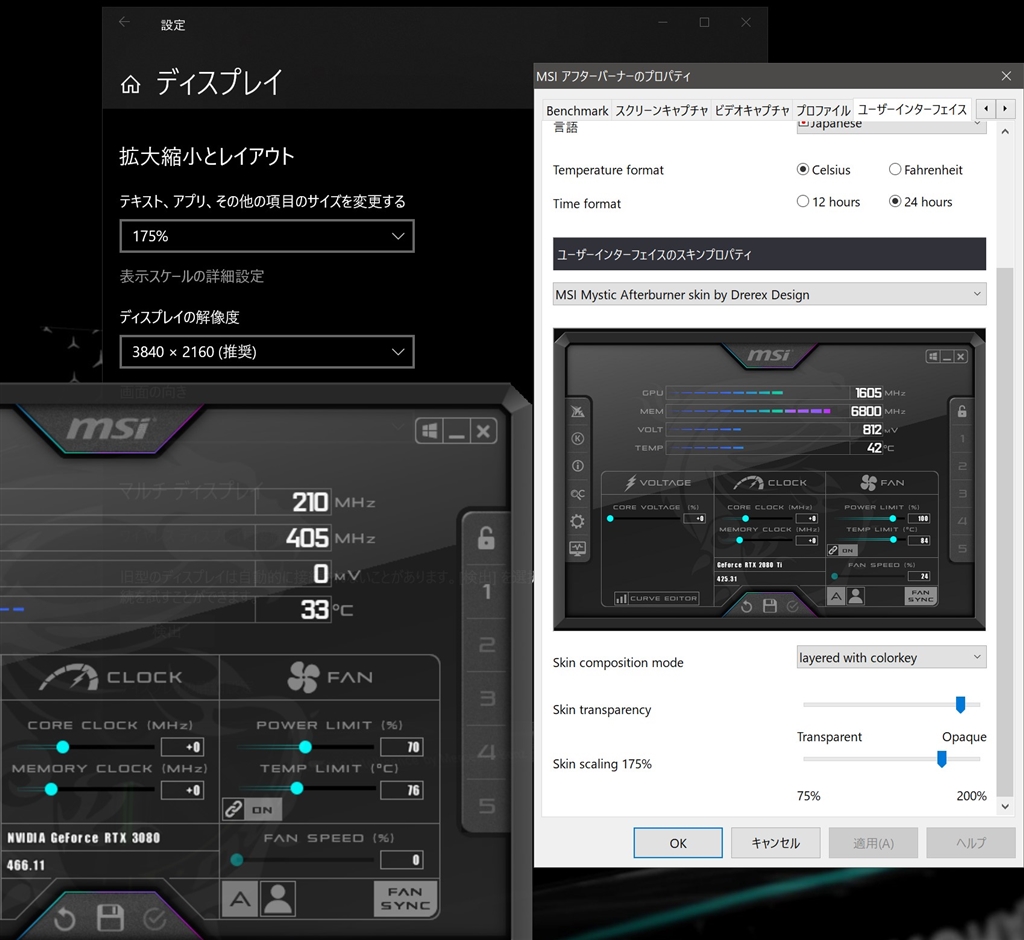Click the Temp Limit slider knob
This screenshot has height=940, width=1024.
pyautogui.click(x=296, y=788)
